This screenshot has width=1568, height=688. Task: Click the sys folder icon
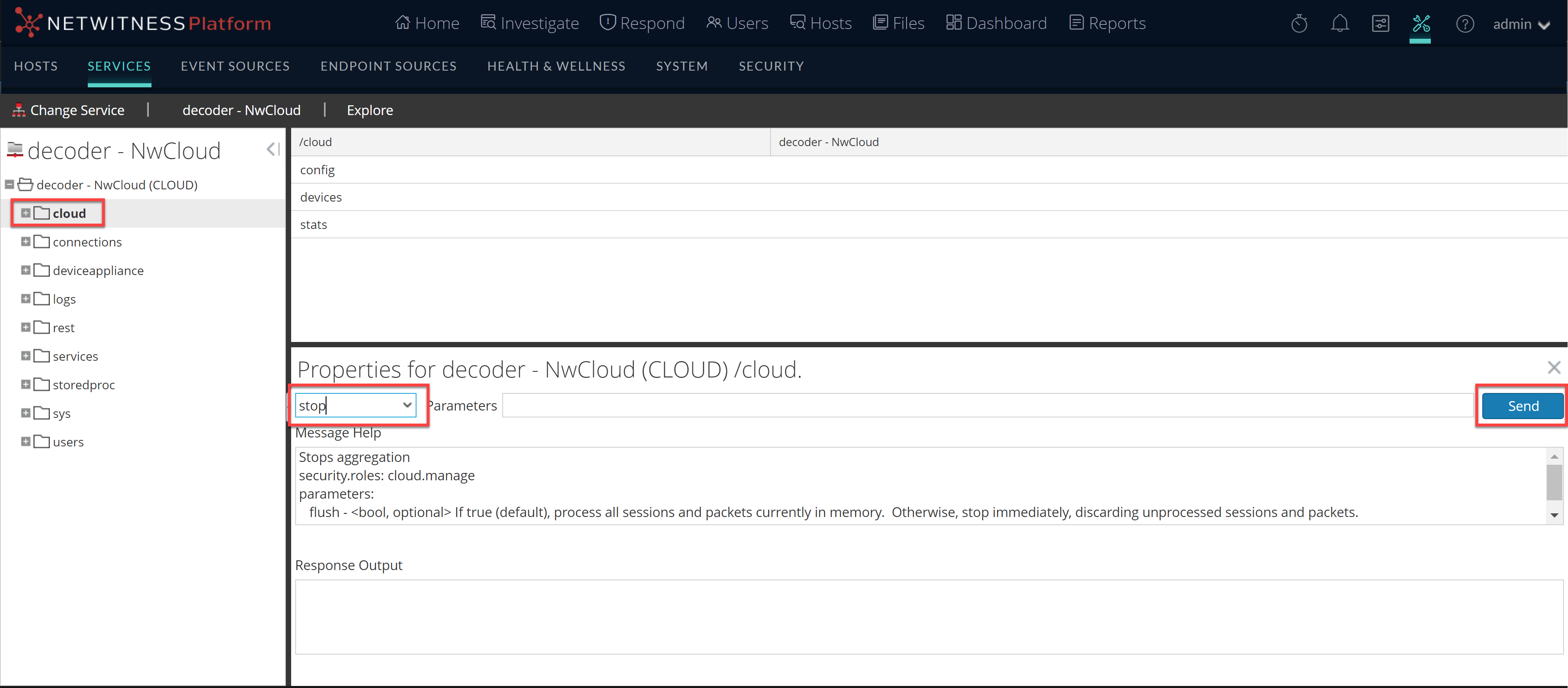tap(42, 413)
